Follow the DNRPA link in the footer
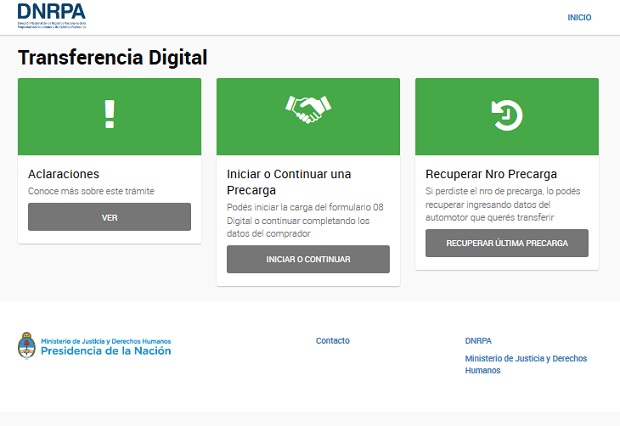 478,341
